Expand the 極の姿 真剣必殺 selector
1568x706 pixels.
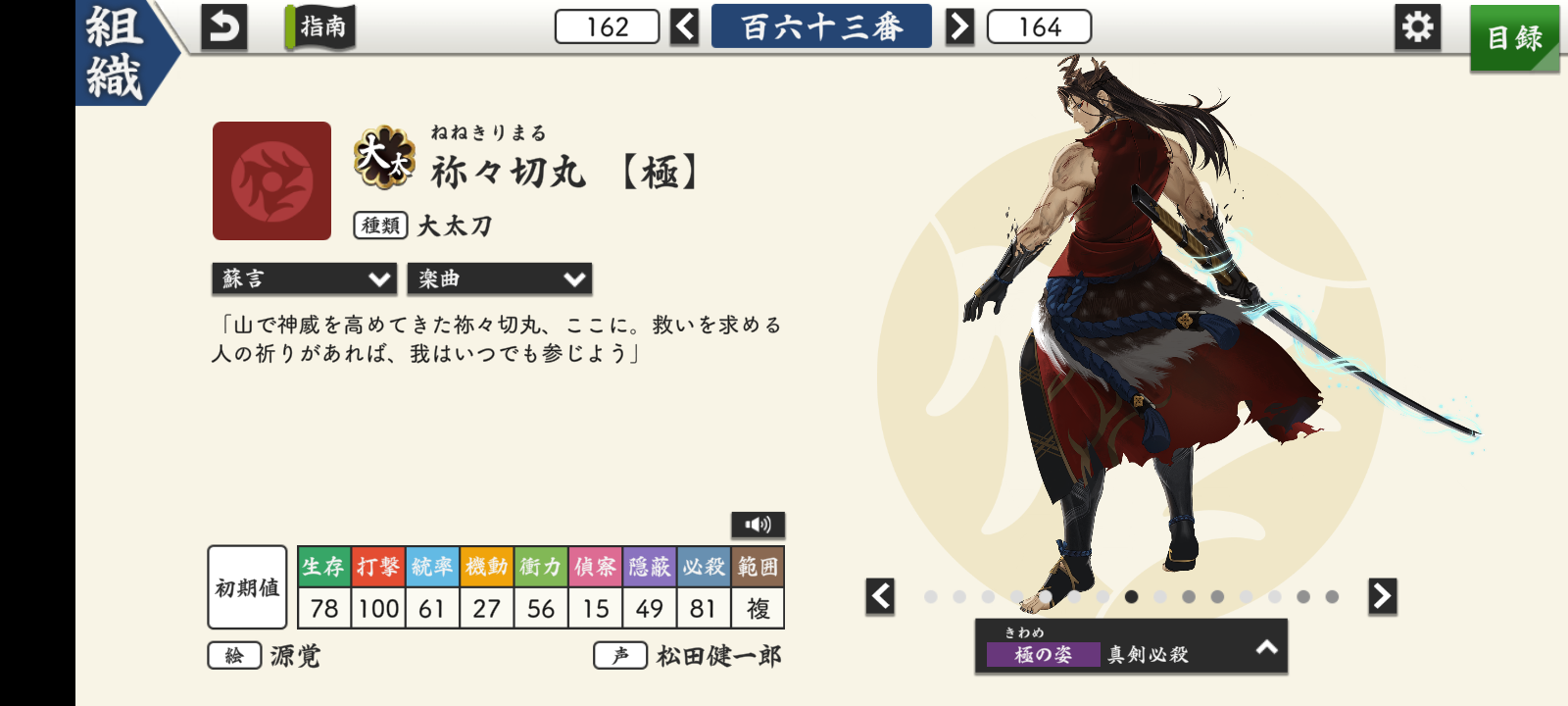click(x=1131, y=646)
